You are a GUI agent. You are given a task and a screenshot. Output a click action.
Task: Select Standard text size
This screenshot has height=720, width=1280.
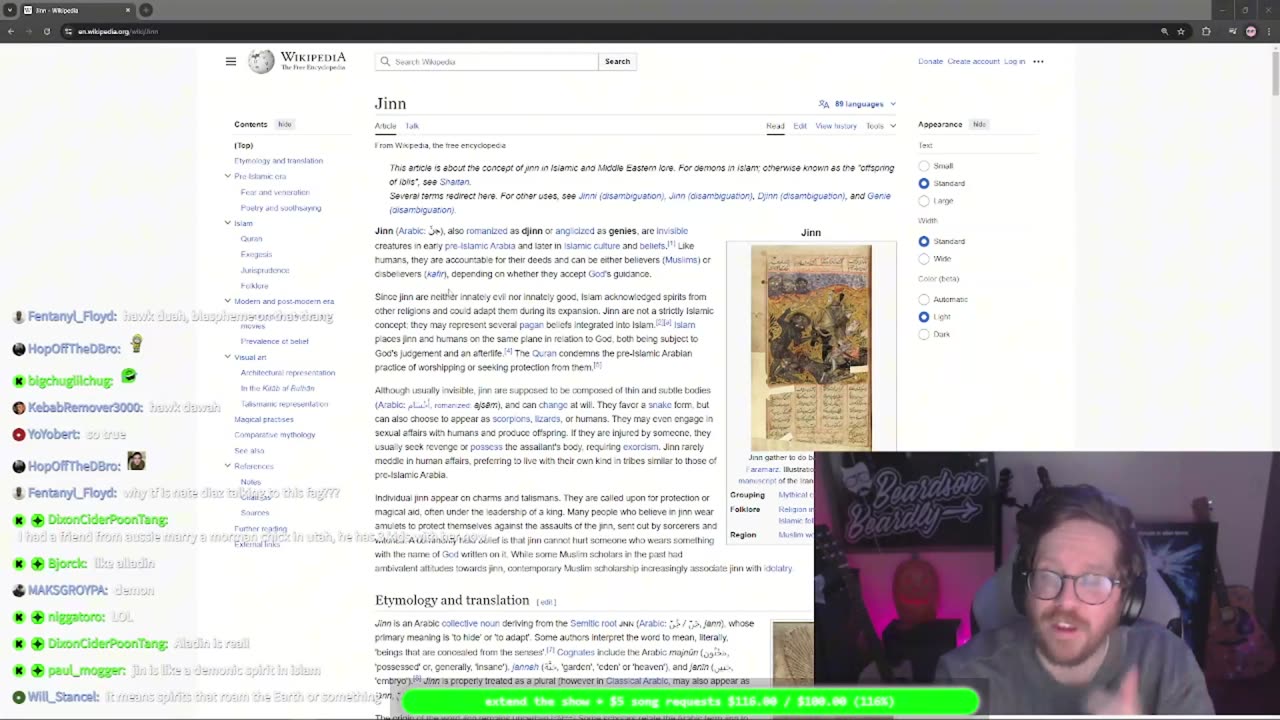[x=924, y=184]
